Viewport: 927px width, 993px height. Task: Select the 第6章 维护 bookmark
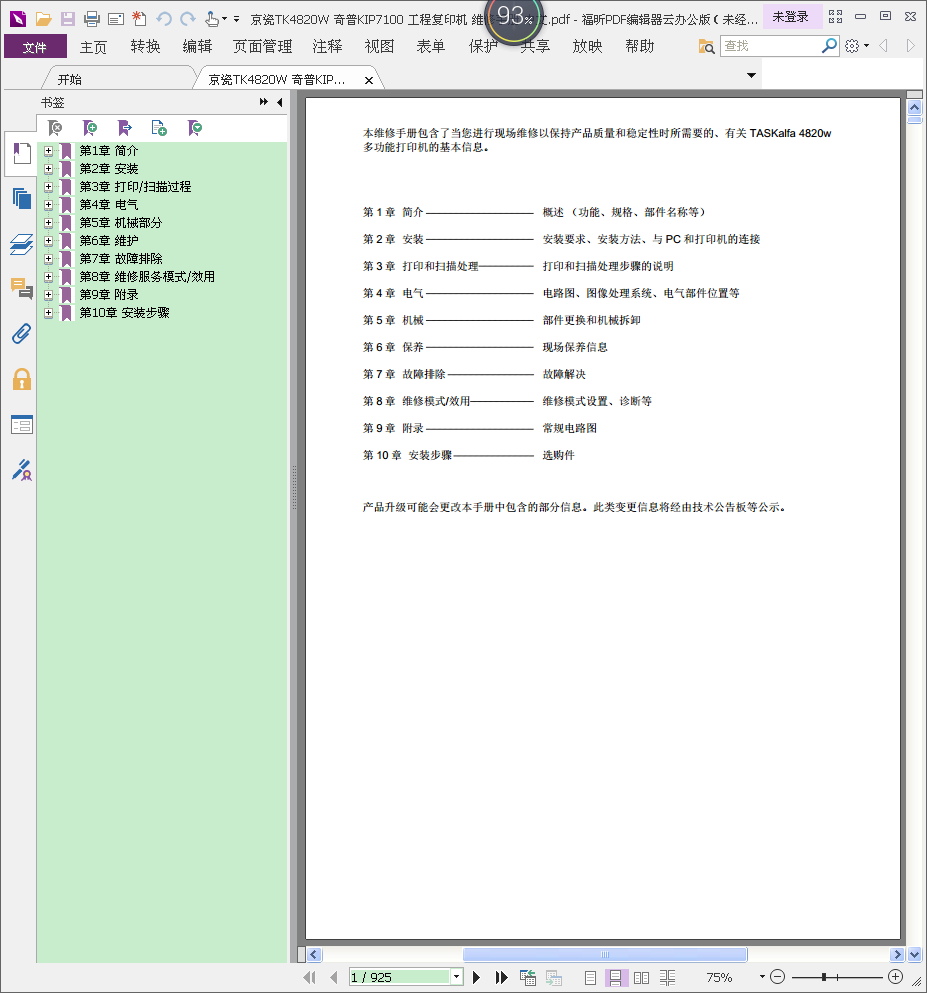(x=108, y=241)
